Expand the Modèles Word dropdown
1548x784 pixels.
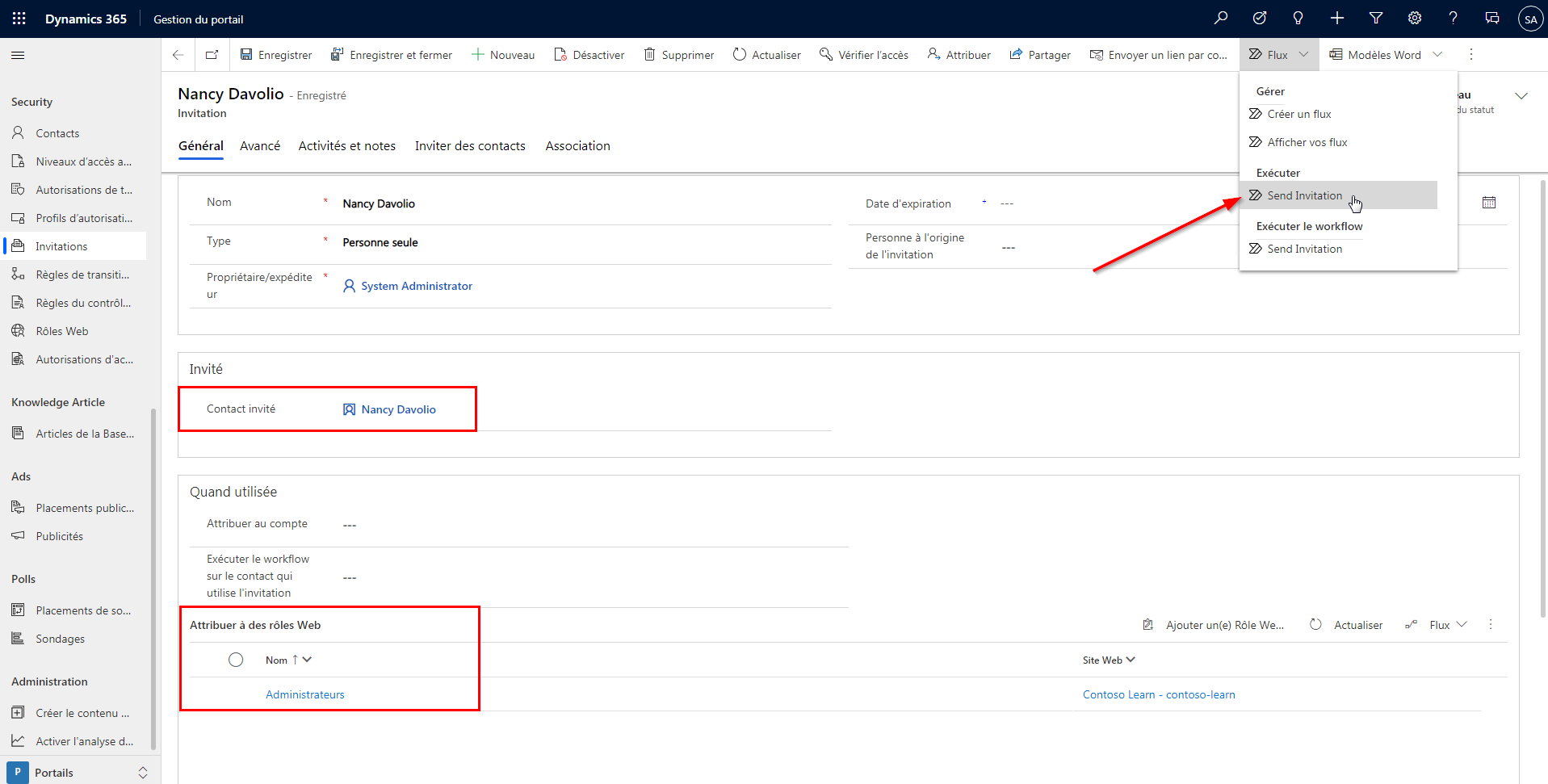1437,54
